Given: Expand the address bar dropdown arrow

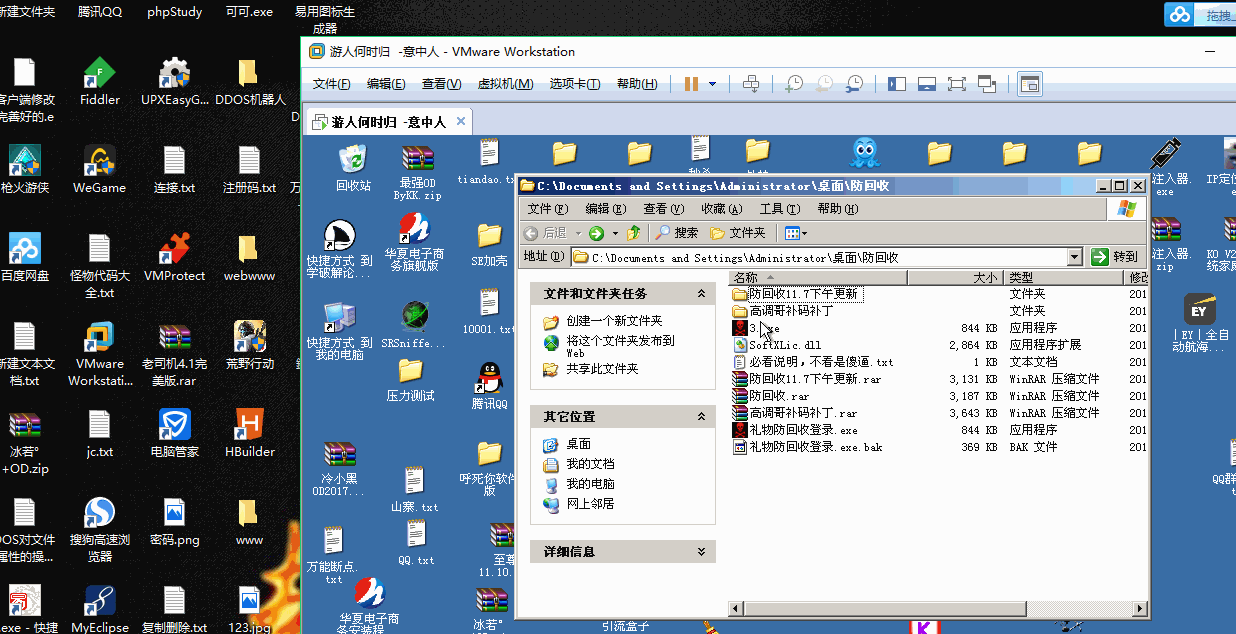Looking at the screenshot, I should coord(1075,257).
